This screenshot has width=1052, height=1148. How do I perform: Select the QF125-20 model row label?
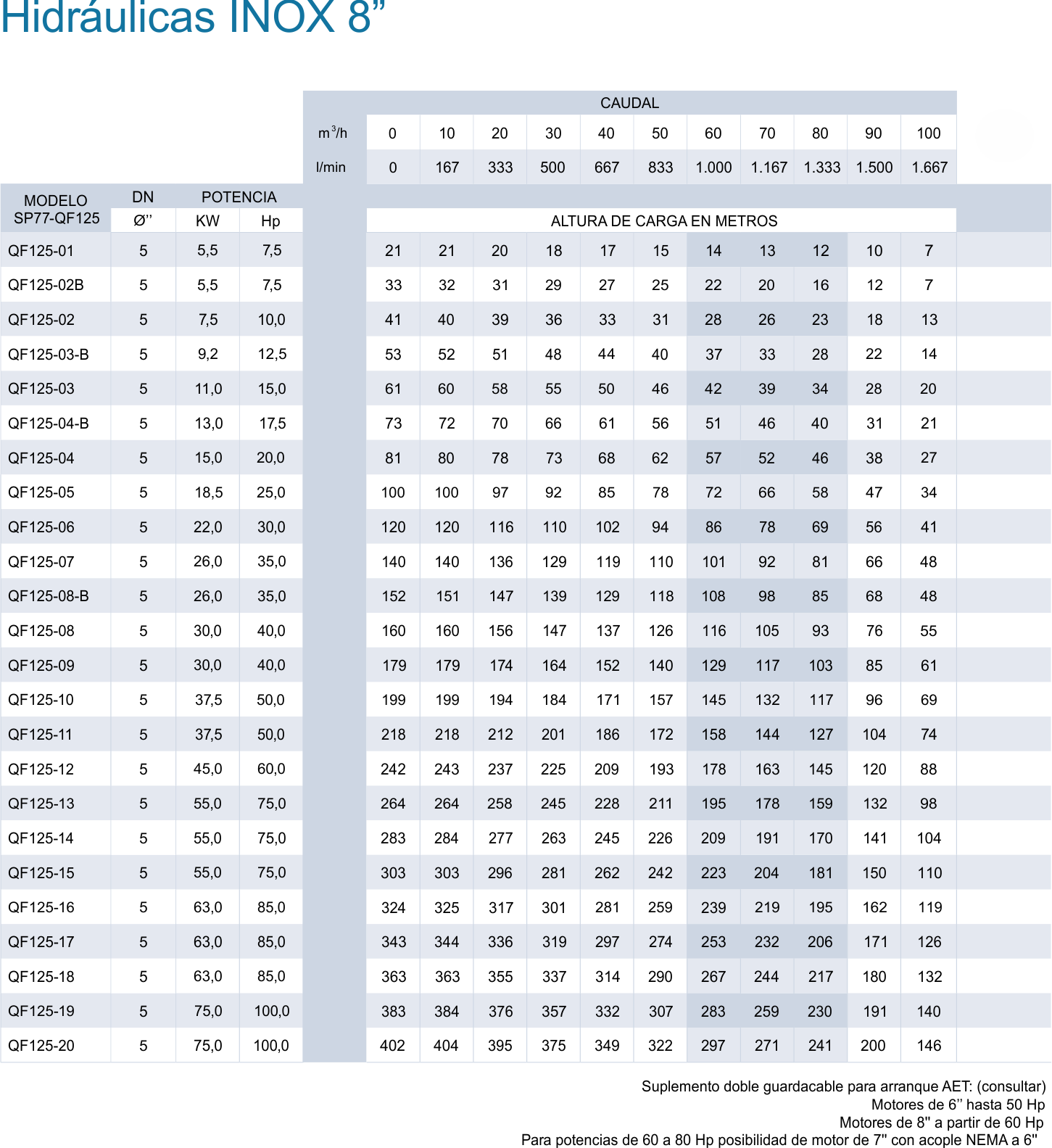(41, 1046)
